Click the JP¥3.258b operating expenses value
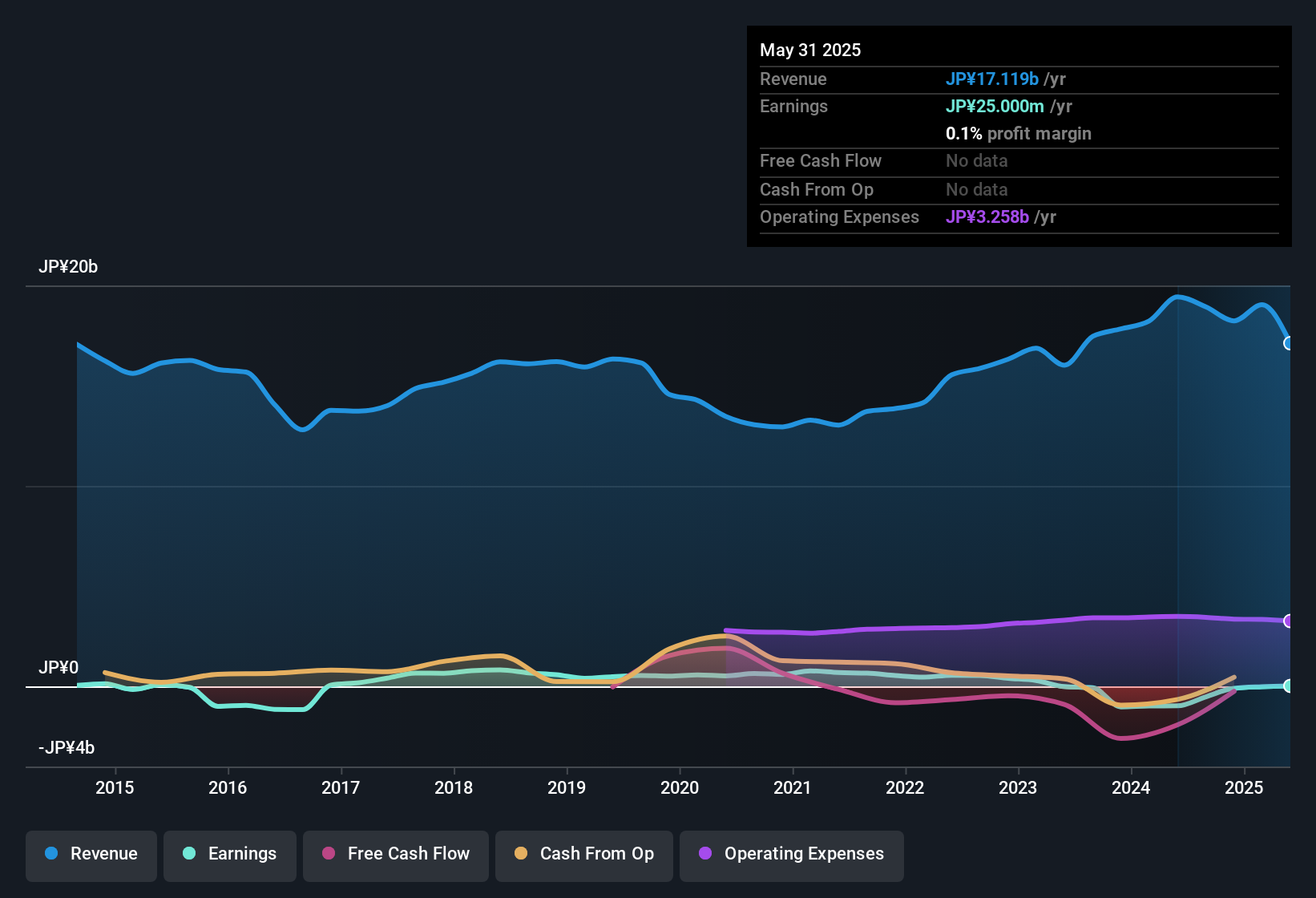The image size is (1316, 898). pos(987,216)
